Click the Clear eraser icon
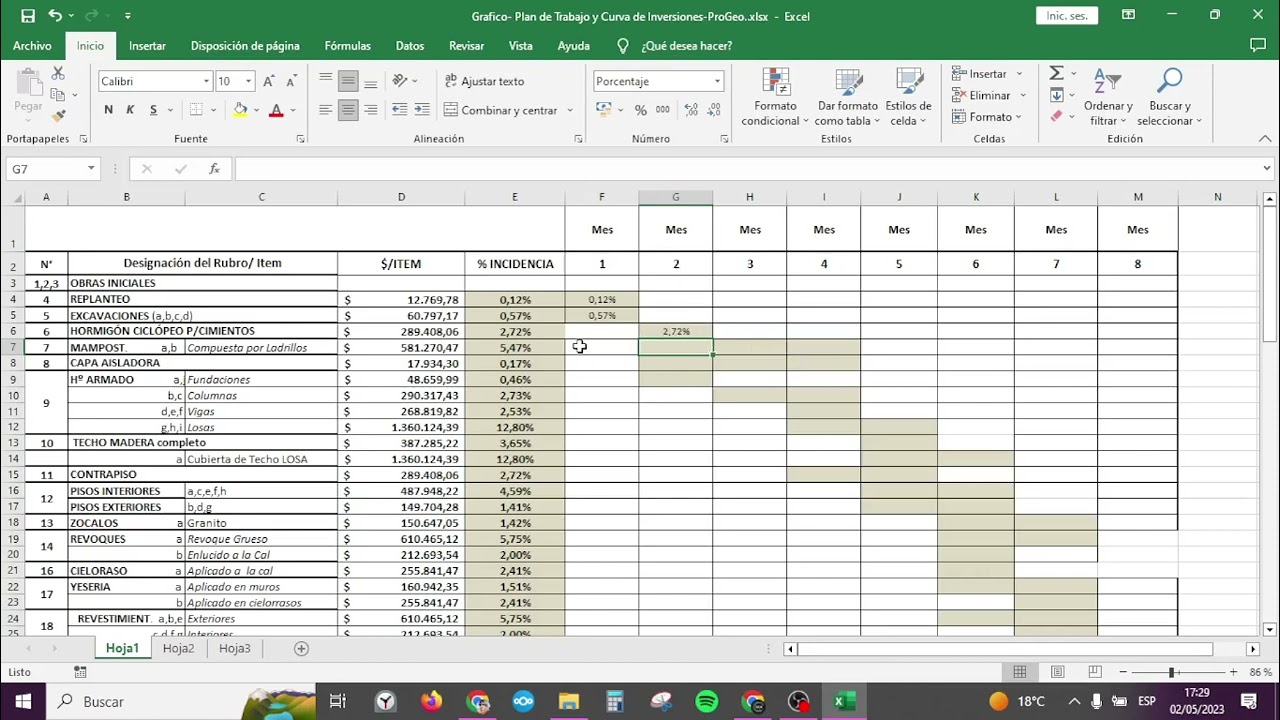The image size is (1280, 720). [1056, 117]
